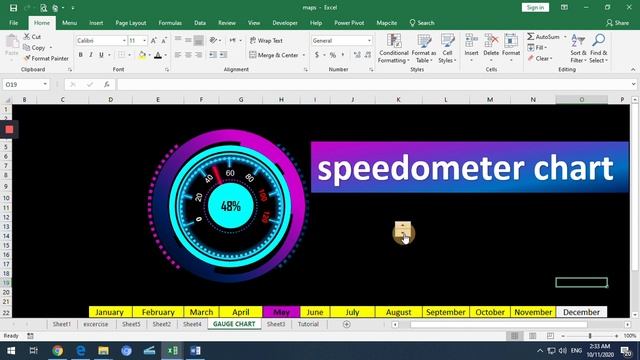Switch to Page Layout view in status bar

click(x=532, y=336)
